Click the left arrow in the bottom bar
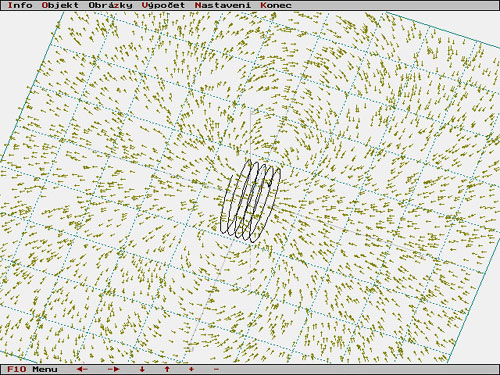Screen dimensions: 500x375 point(82,369)
